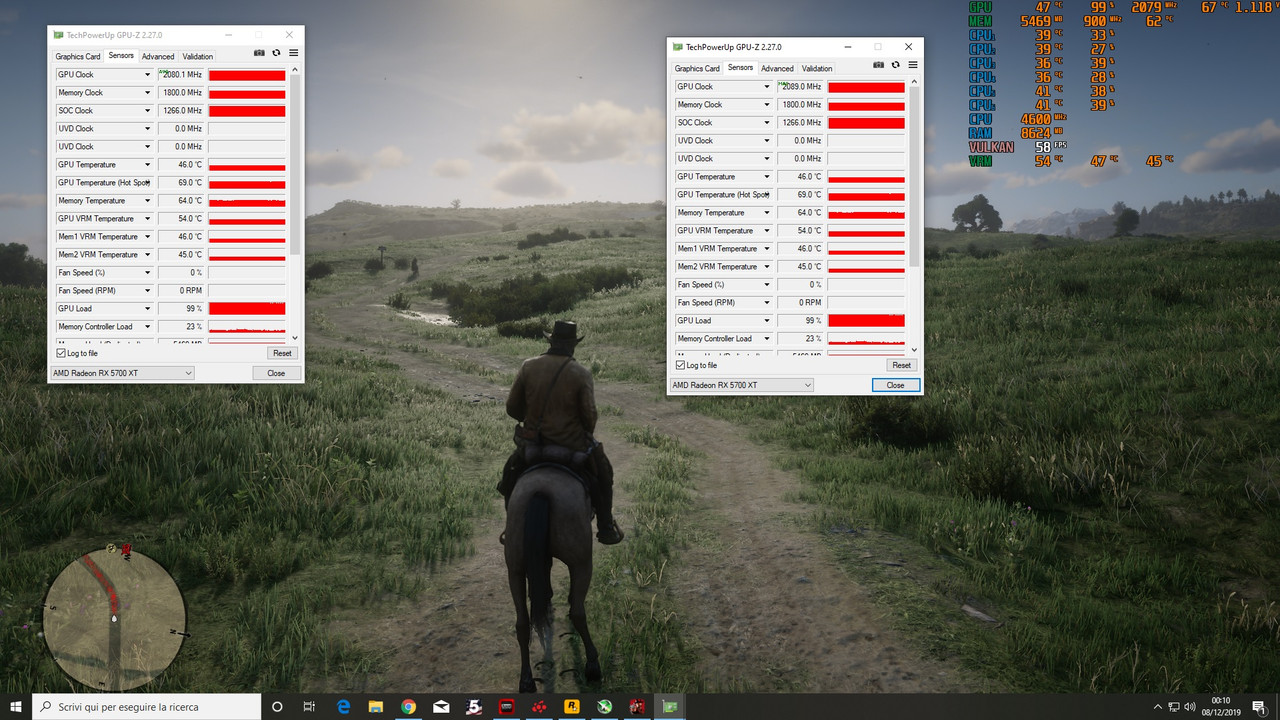Click Reset button in right GPU-Z window
The image size is (1280, 720).
click(x=901, y=365)
